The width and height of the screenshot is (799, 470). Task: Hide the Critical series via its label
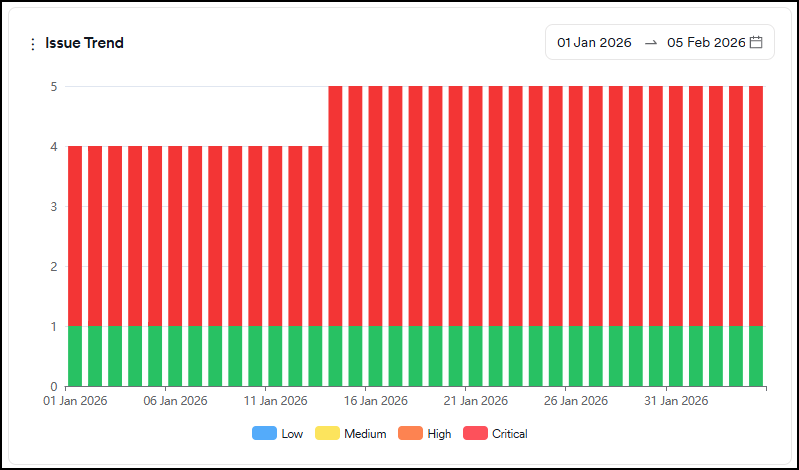click(x=509, y=434)
